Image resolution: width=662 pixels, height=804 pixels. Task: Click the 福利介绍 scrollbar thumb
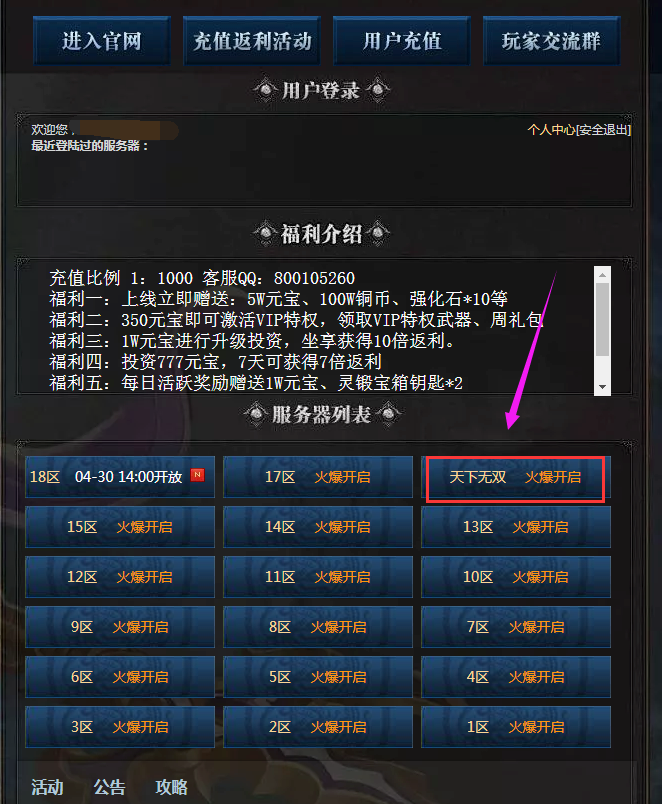603,319
